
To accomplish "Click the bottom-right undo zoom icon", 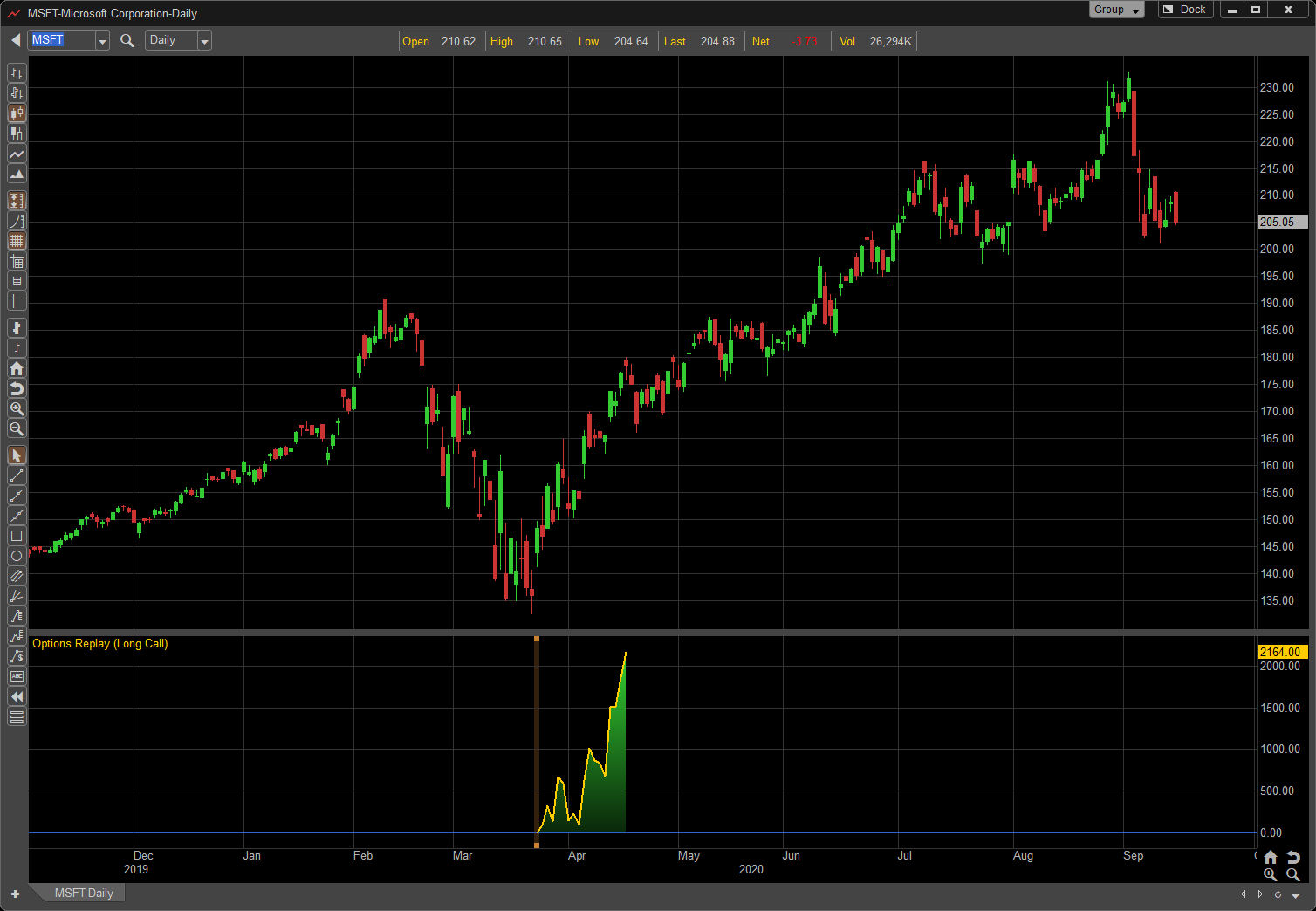I will pyautogui.click(x=1293, y=857).
